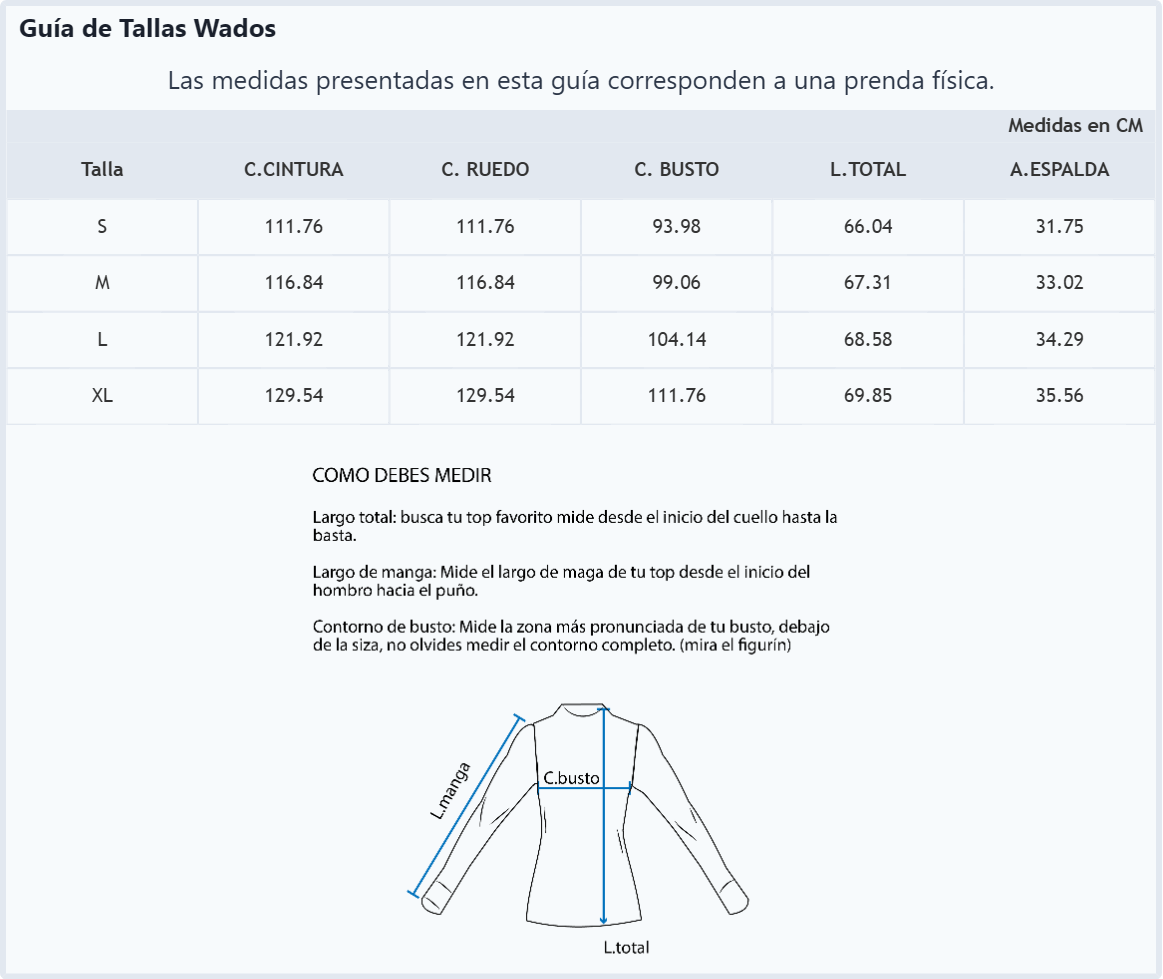This screenshot has width=1163, height=979.
Task: Click the size S row label
Action: [102, 226]
